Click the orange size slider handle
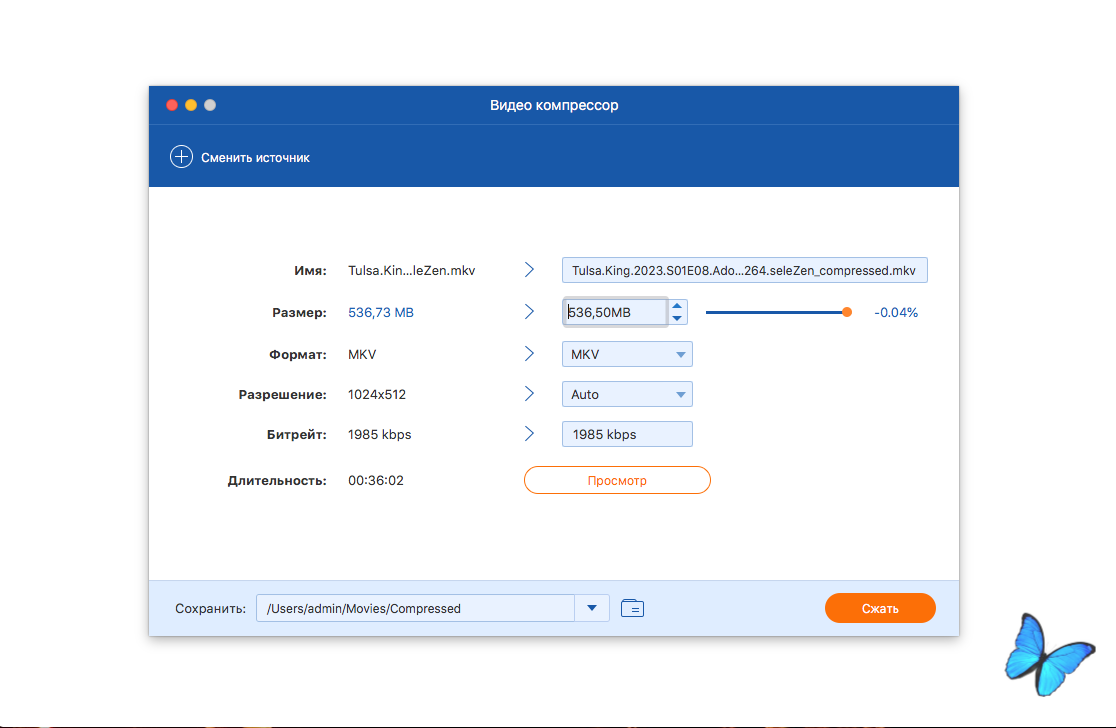The image size is (1116, 728). pos(847,312)
